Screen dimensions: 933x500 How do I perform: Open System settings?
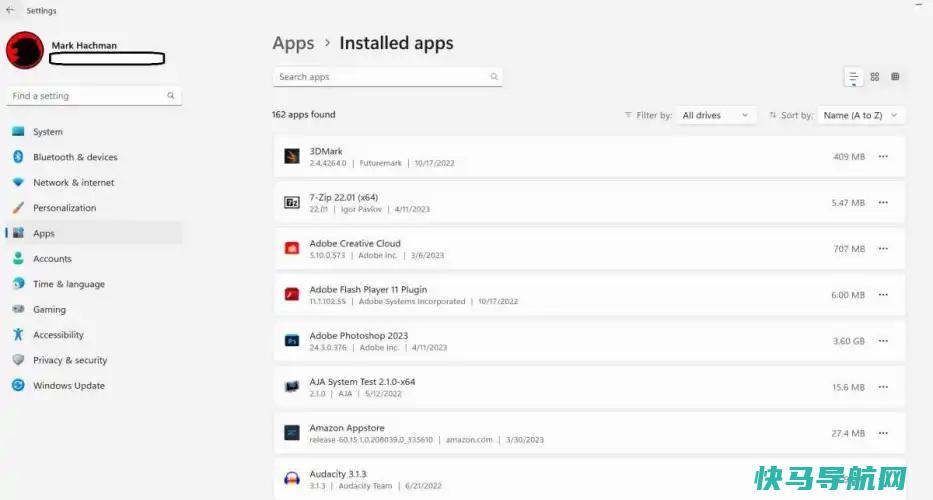(93, 132)
